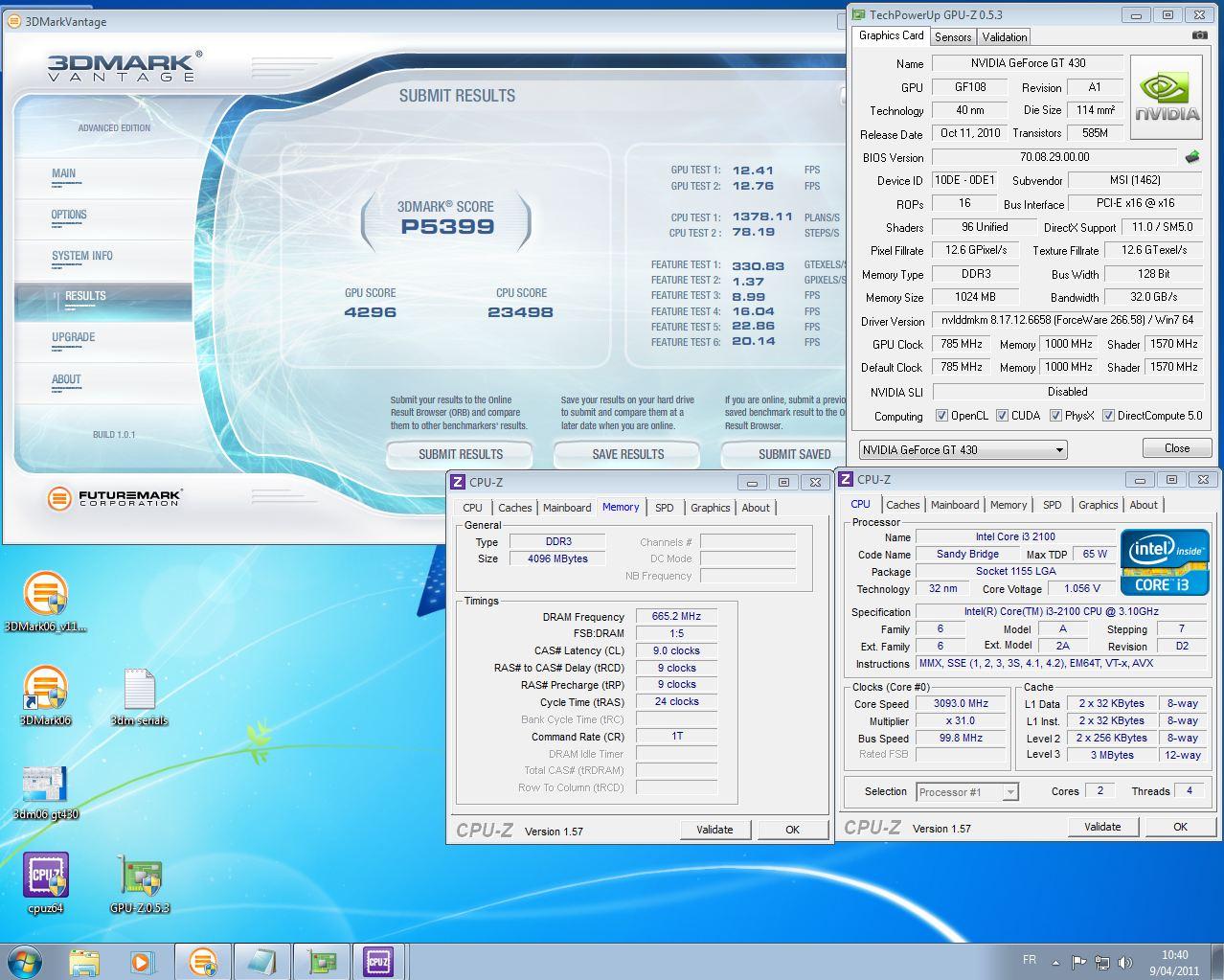The image size is (1224, 980).
Task: Switch to the CPU-Z taskbar button
Action: click(x=379, y=961)
